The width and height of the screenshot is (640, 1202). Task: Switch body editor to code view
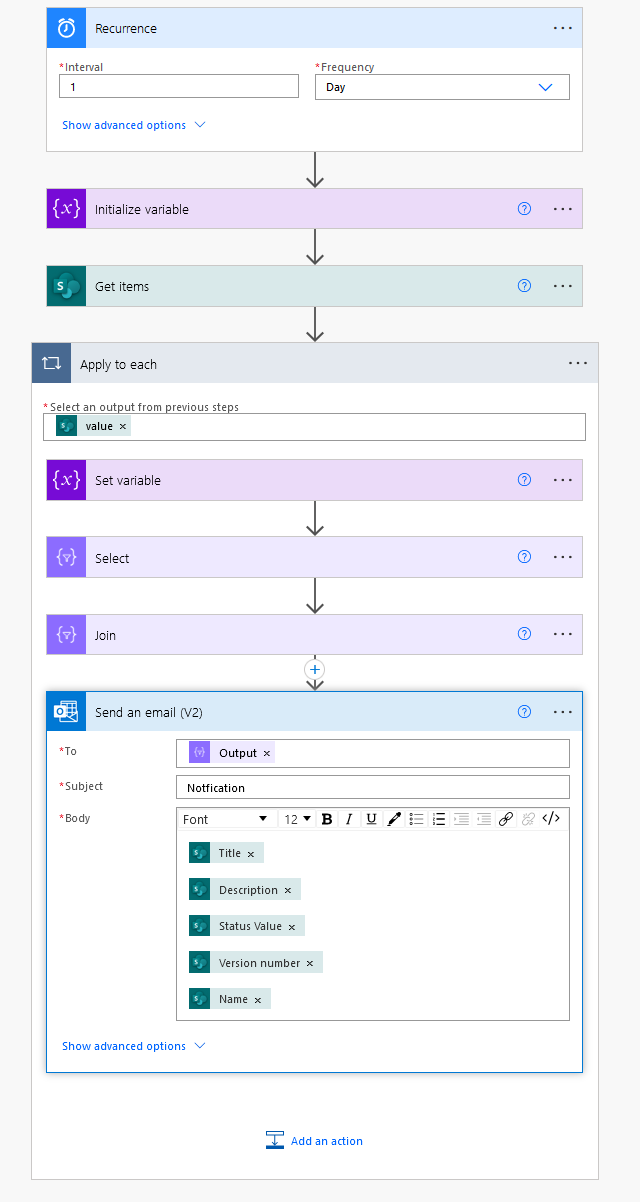pos(551,819)
